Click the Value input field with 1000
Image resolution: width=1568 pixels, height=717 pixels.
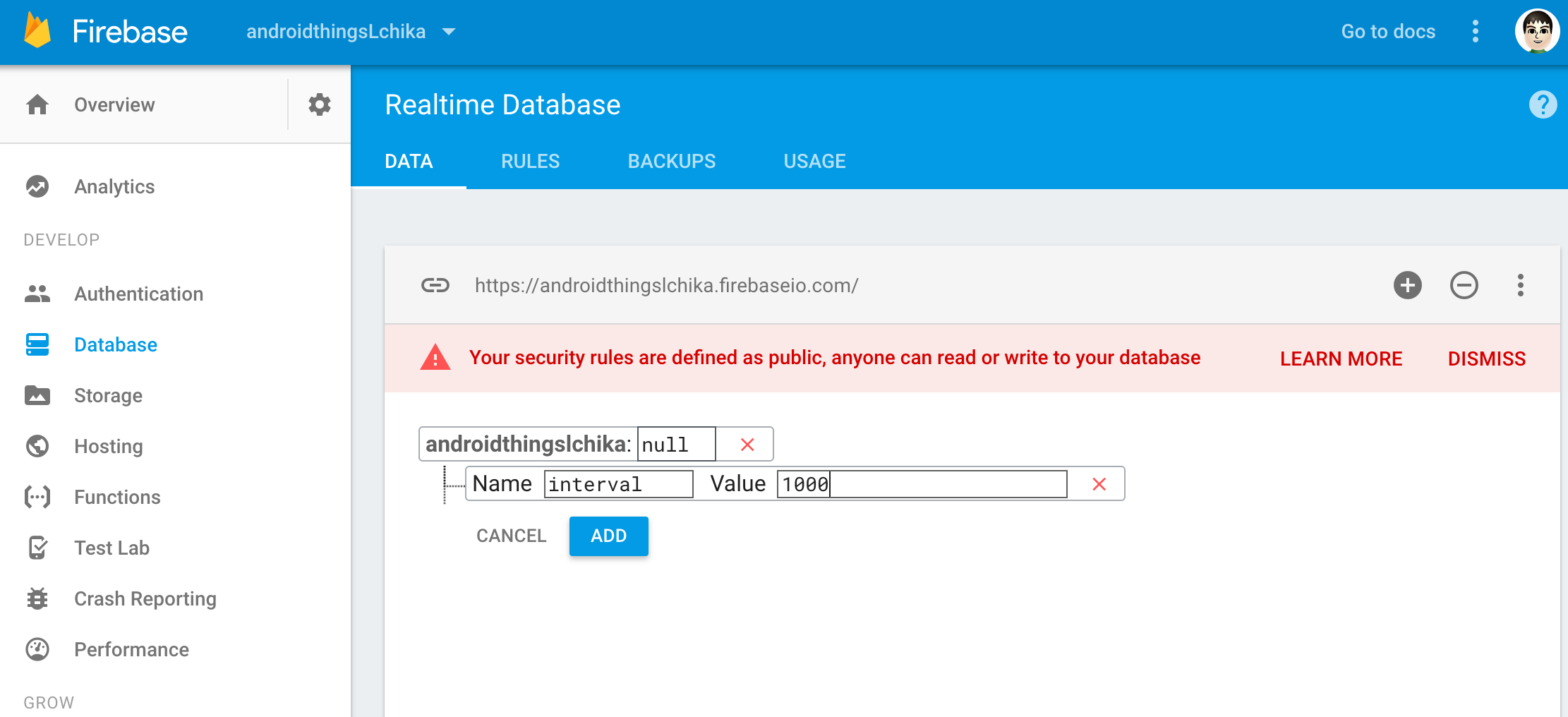[x=922, y=484]
